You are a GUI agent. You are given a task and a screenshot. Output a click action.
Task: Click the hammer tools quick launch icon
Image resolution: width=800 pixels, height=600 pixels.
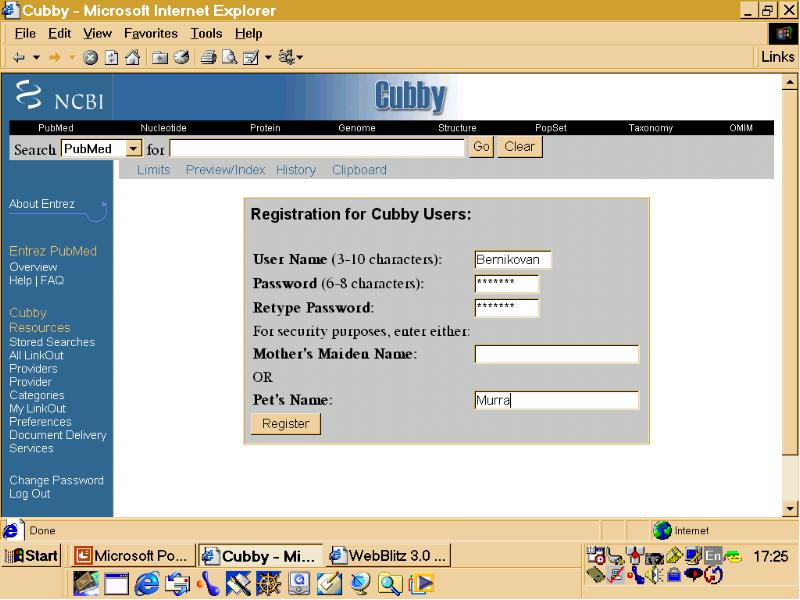(x=238, y=584)
